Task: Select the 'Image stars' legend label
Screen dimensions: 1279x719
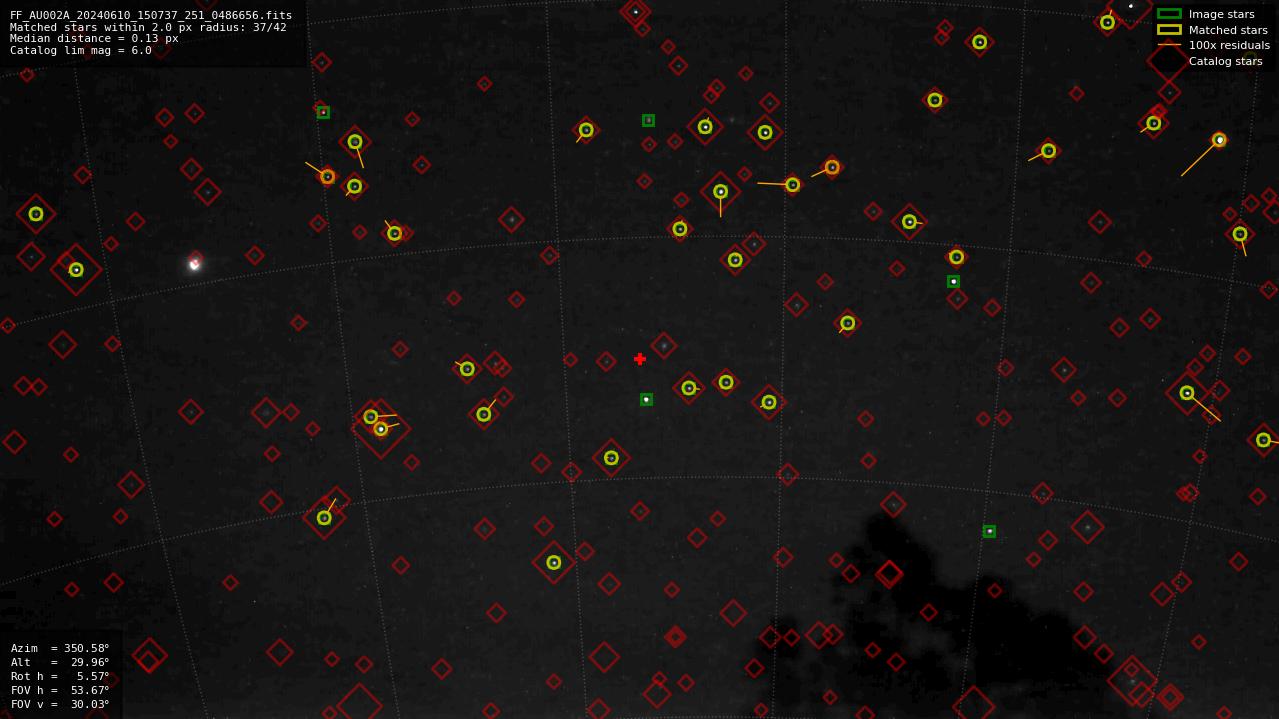Action: coord(1221,14)
